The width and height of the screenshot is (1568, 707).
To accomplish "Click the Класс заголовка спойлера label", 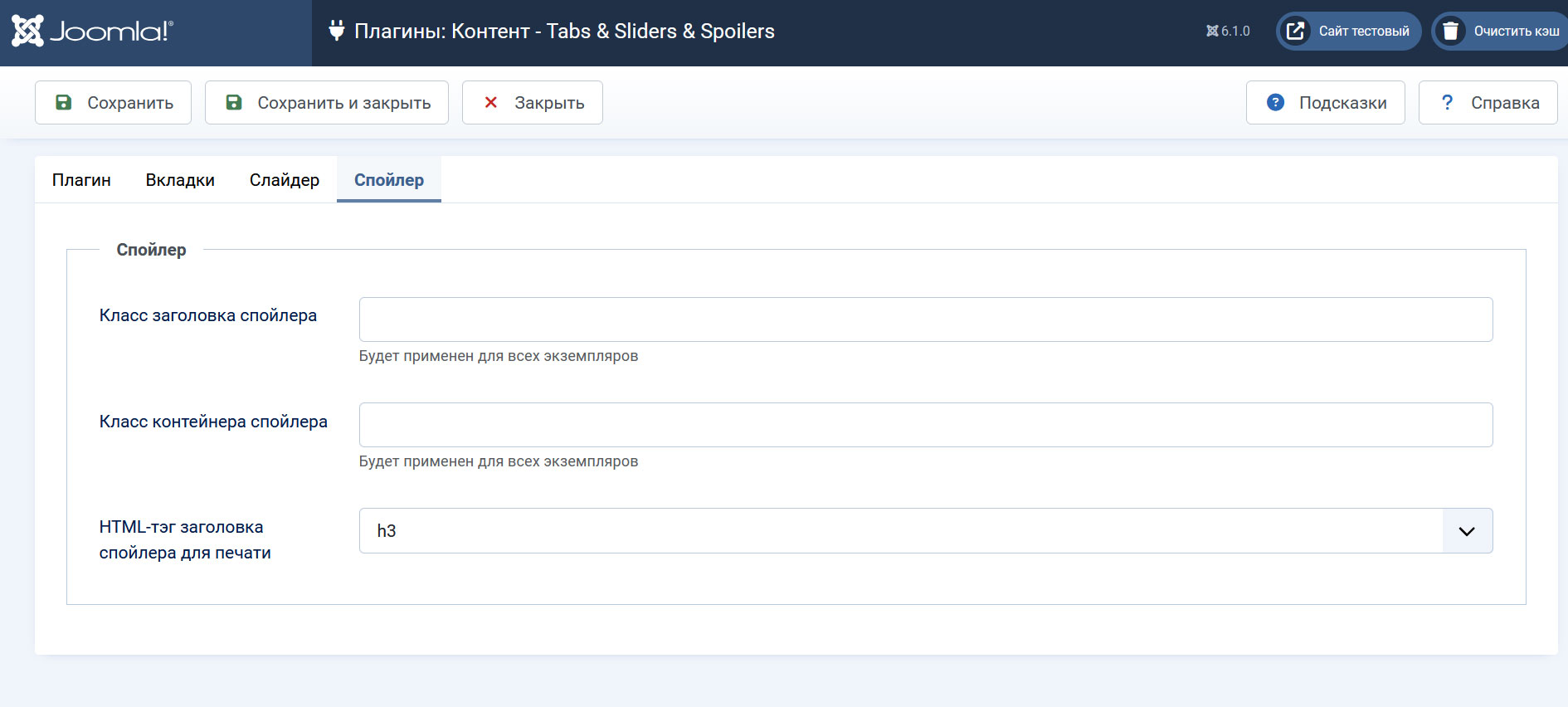I will point(208,315).
